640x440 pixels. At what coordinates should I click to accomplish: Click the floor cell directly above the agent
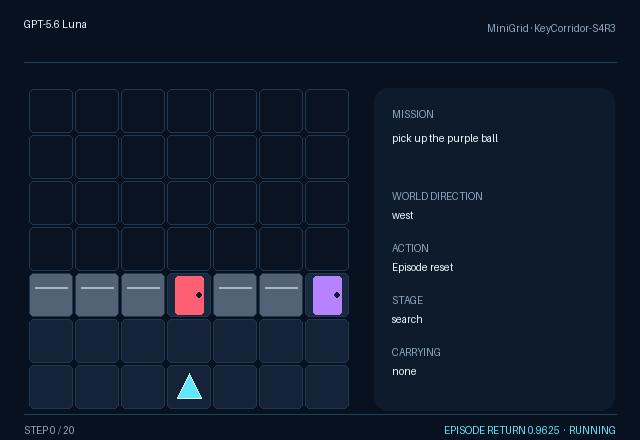pyautogui.click(x=189, y=341)
